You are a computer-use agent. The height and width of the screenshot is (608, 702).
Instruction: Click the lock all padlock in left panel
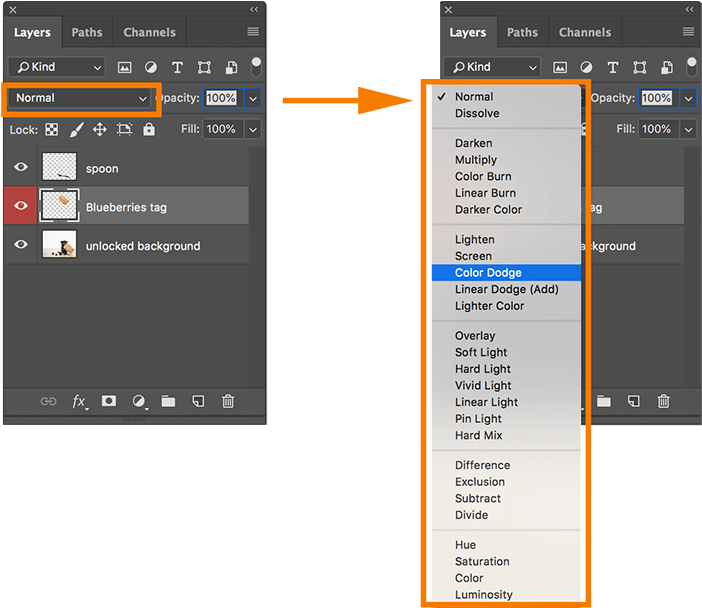click(149, 130)
